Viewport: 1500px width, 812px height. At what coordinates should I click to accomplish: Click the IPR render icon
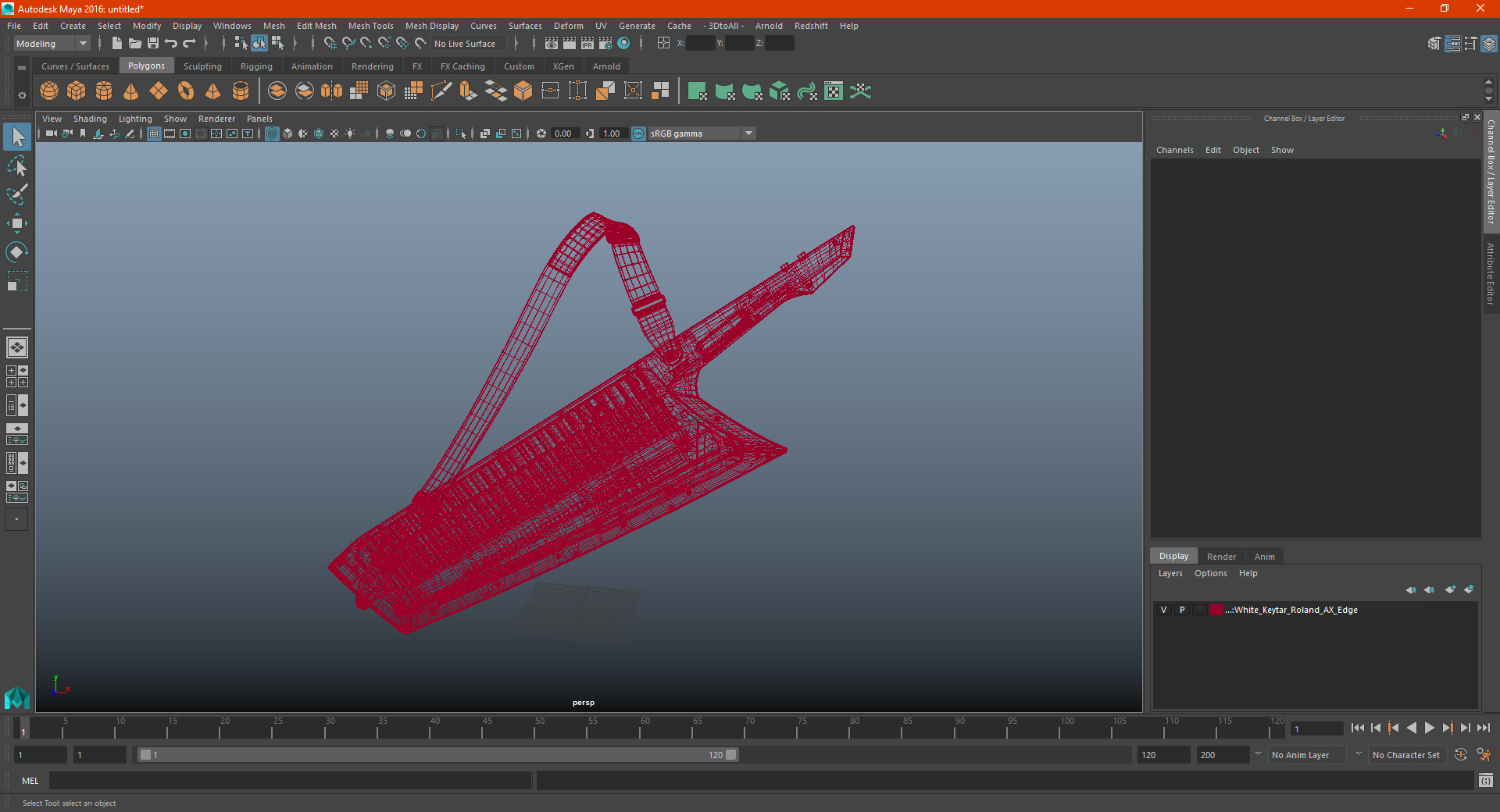point(587,44)
